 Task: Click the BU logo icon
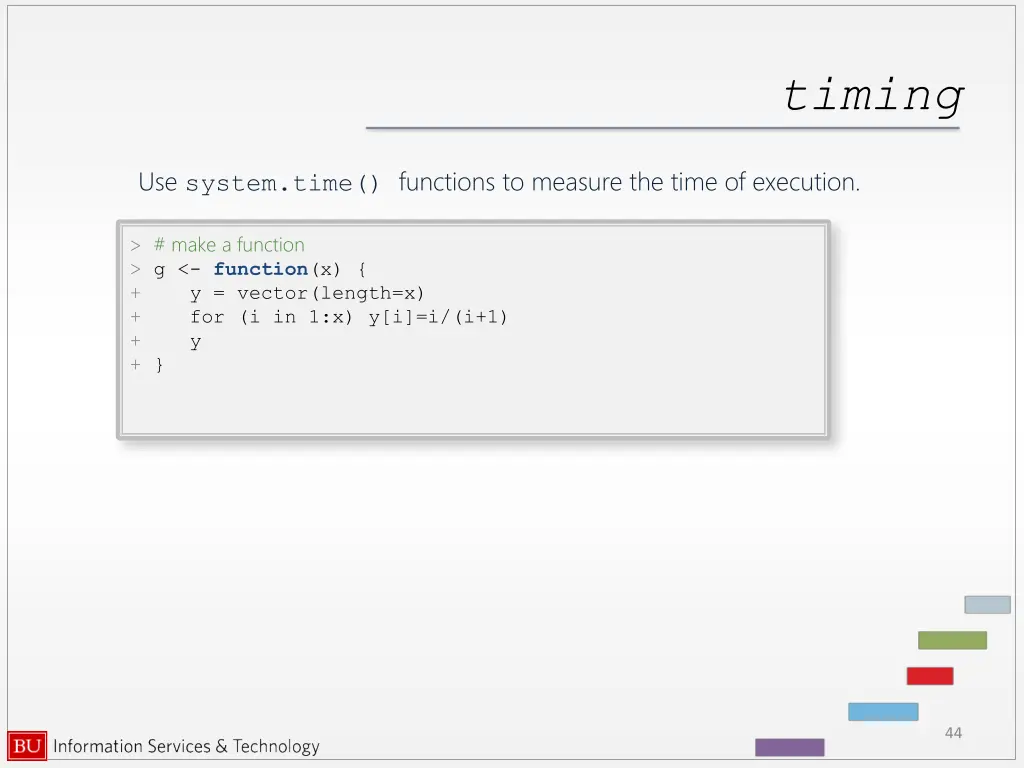[27, 746]
